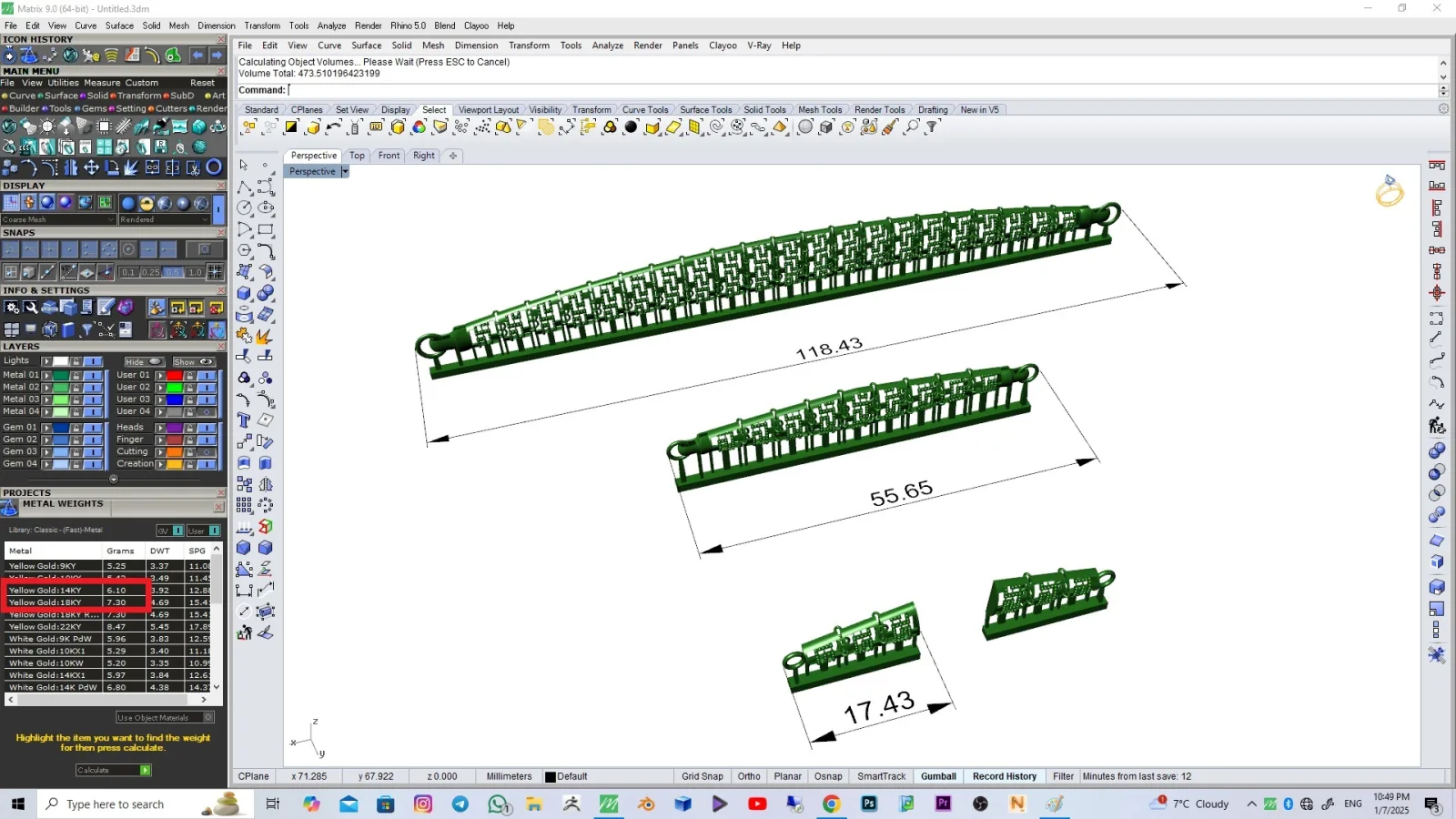Click the paintbrush icon in Select toolbar
Viewport: 1456px width, 819px height.
click(890, 127)
